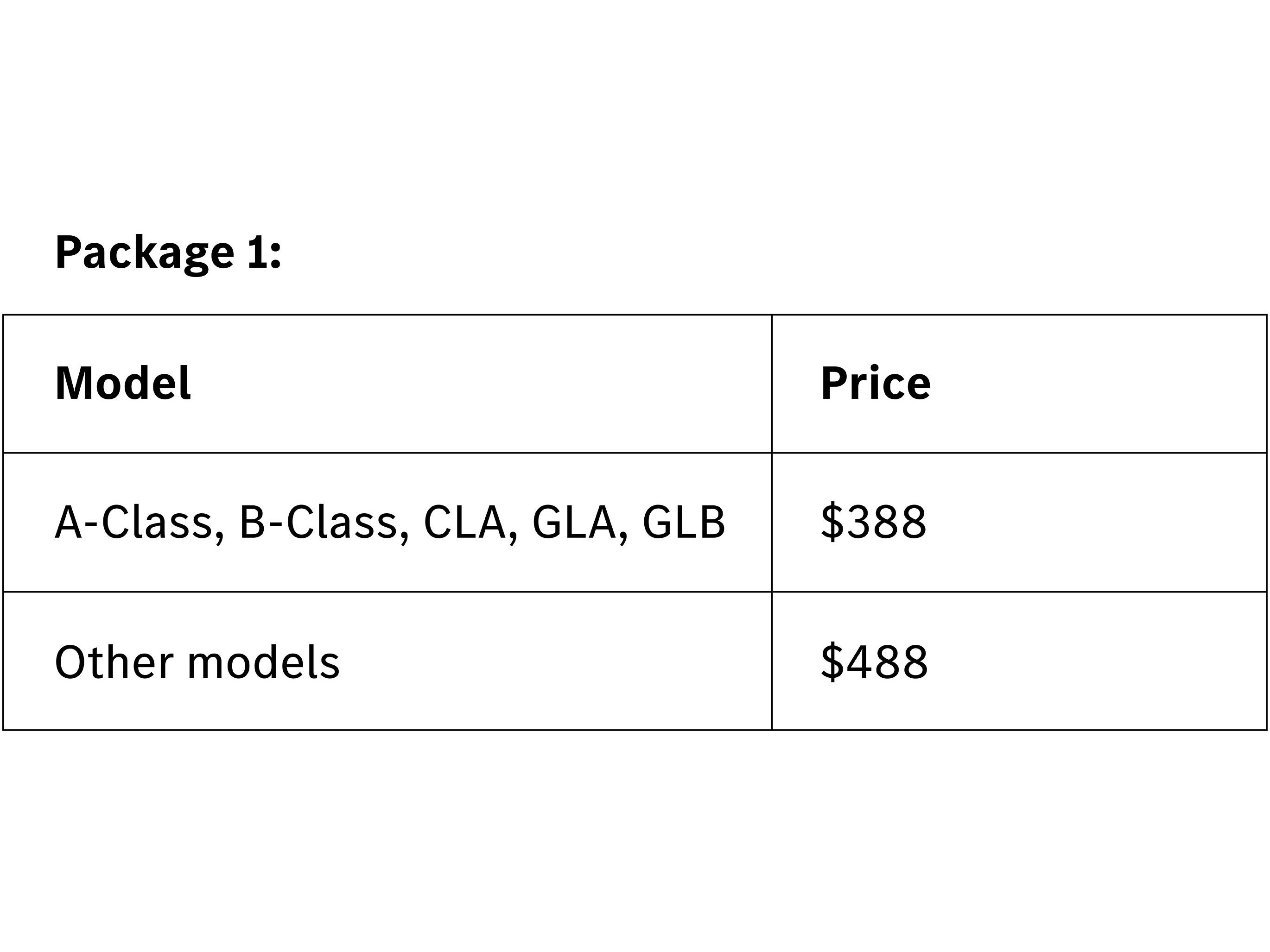Select the A-Class text
Image resolution: width=1270 pixels, height=952 pixels.
[x=133, y=522]
